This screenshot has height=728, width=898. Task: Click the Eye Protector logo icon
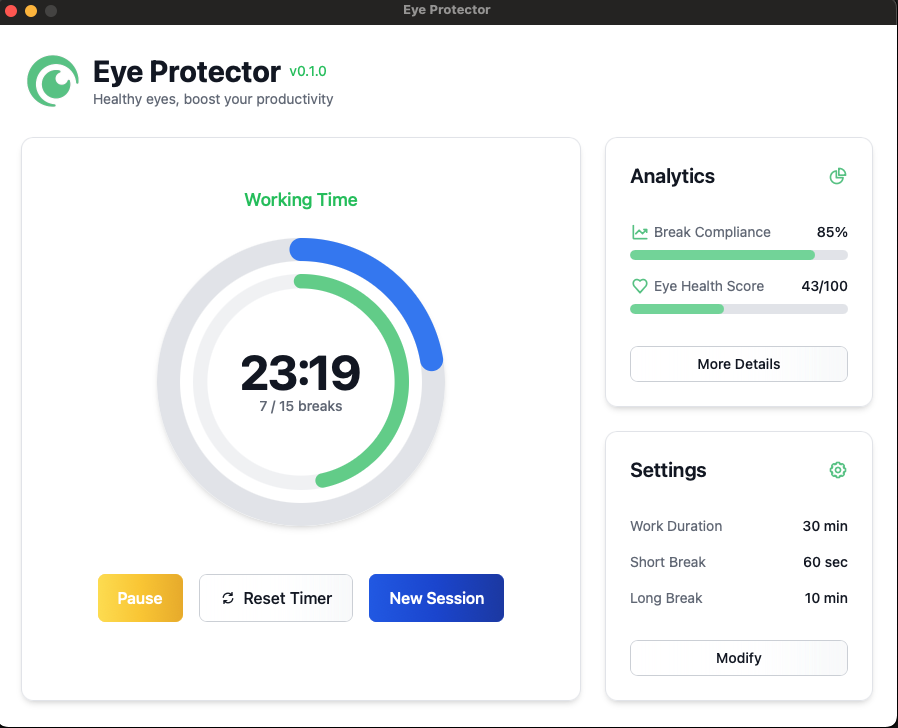click(x=53, y=80)
